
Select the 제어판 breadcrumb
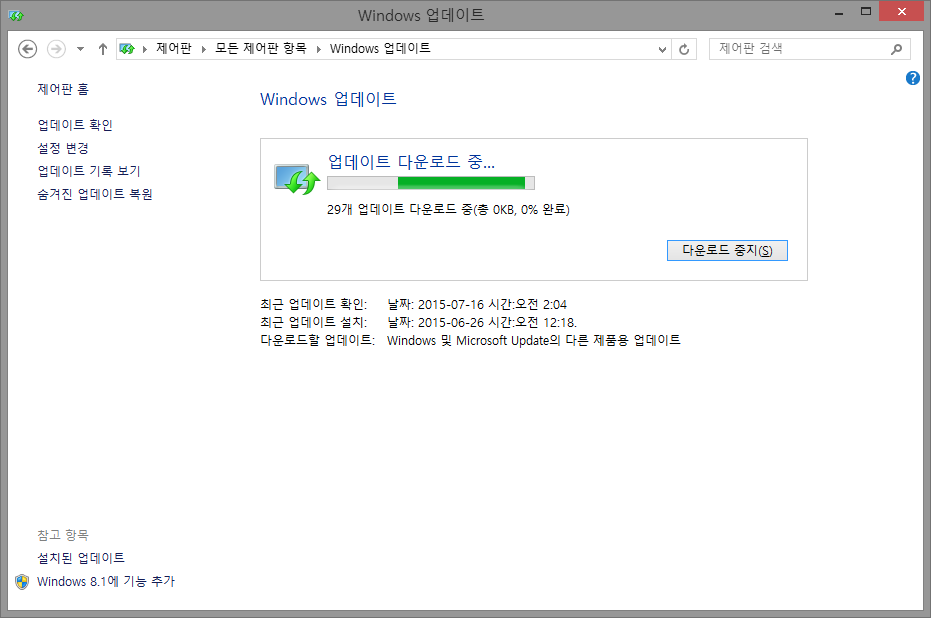pos(173,49)
